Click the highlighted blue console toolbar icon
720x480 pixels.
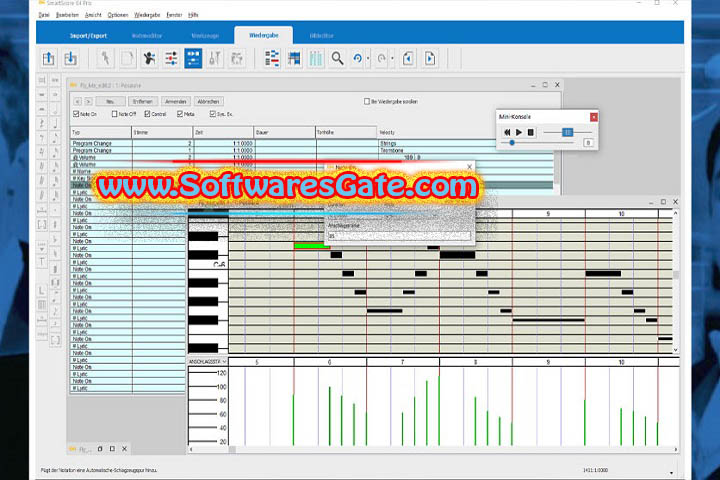[x=193, y=58]
